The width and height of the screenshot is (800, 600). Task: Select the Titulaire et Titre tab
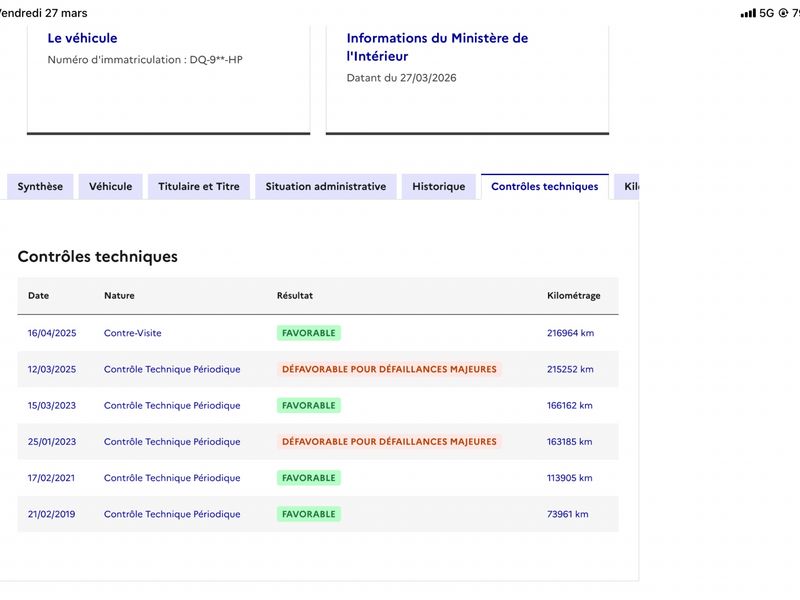[198, 187]
